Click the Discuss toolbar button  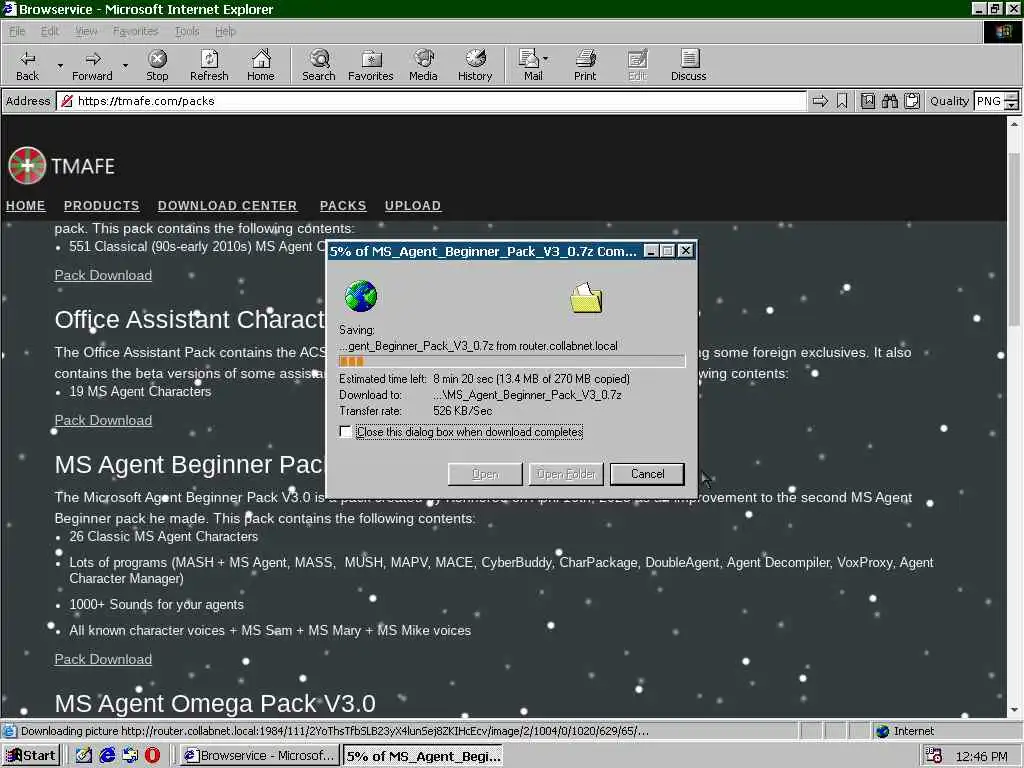[688, 65]
